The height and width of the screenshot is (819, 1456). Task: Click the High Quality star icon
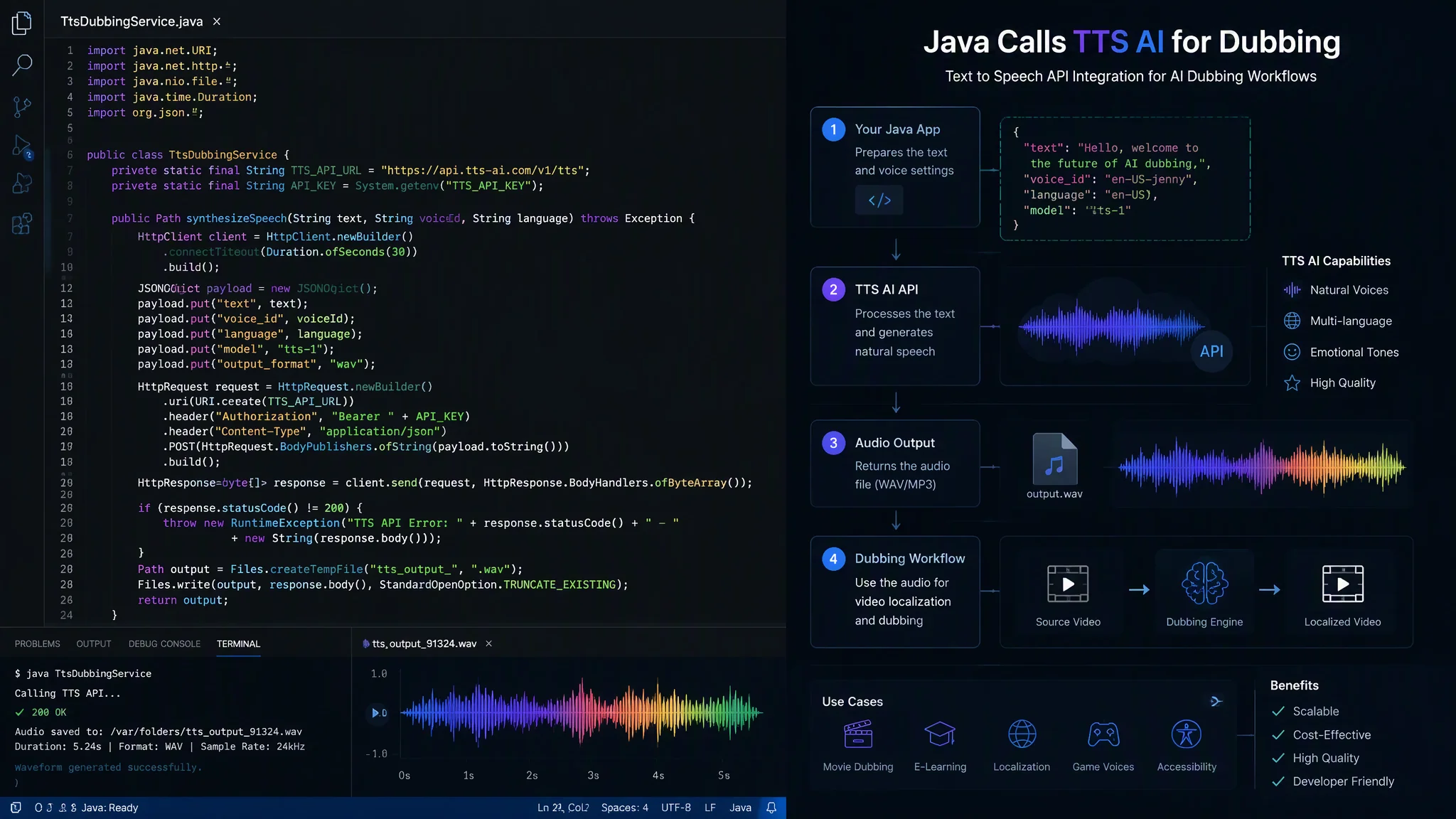coord(1292,383)
